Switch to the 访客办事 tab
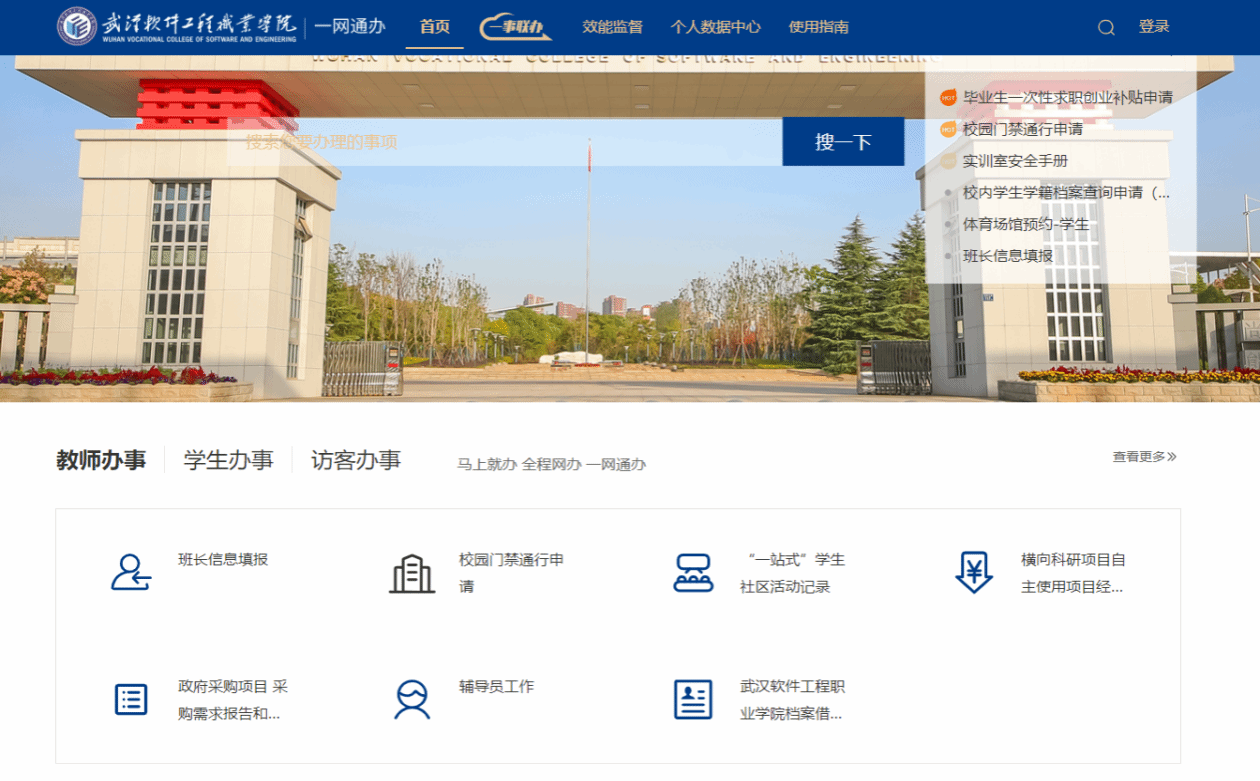 point(356,460)
